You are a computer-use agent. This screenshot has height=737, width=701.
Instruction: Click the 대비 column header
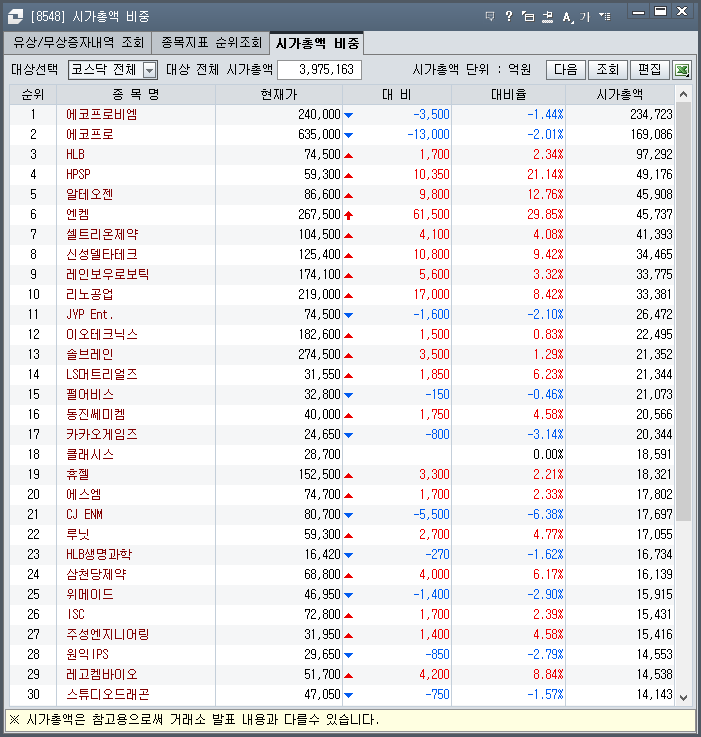pos(397,94)
